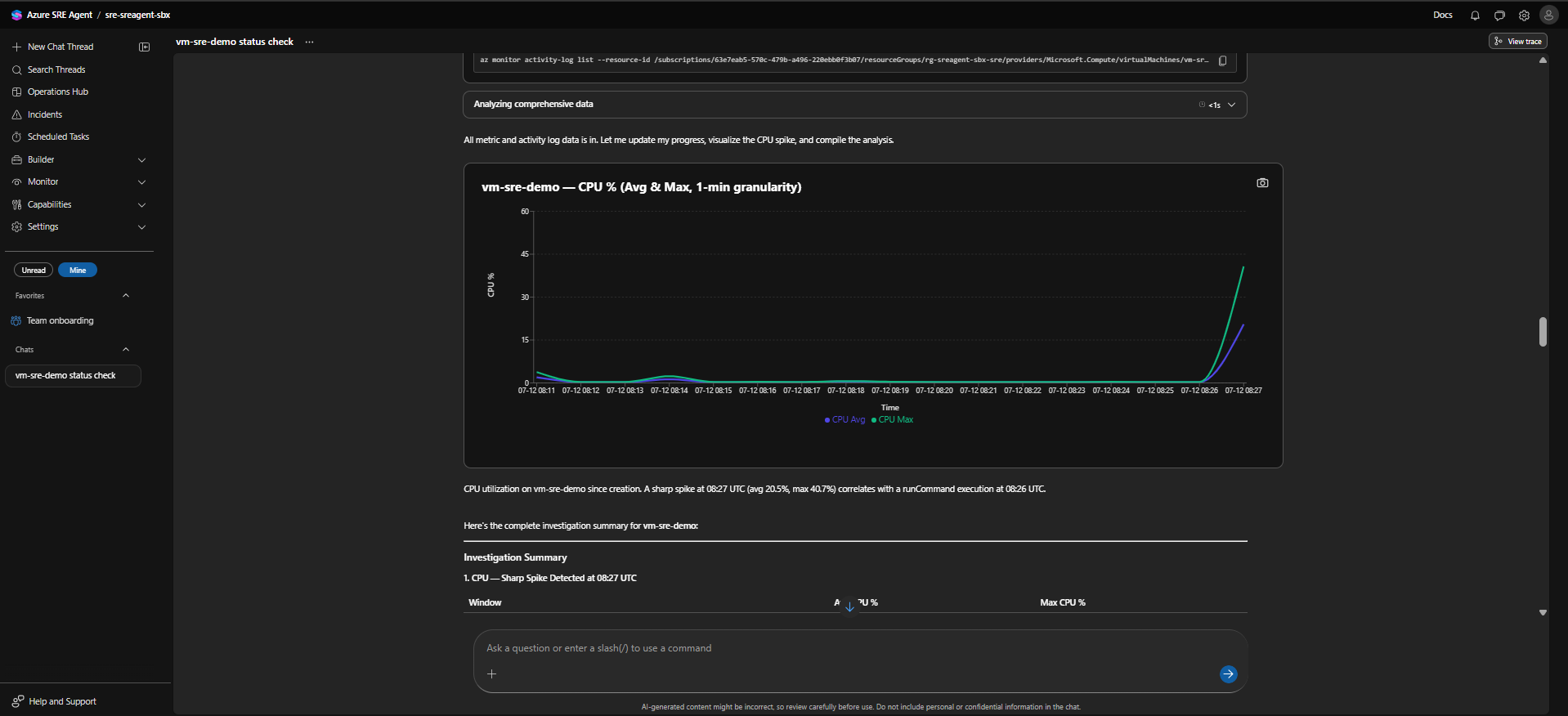Click the vm-sre-demo status check title
The width and height of the screenshot is (1568, 716).
tap(235, 42)
